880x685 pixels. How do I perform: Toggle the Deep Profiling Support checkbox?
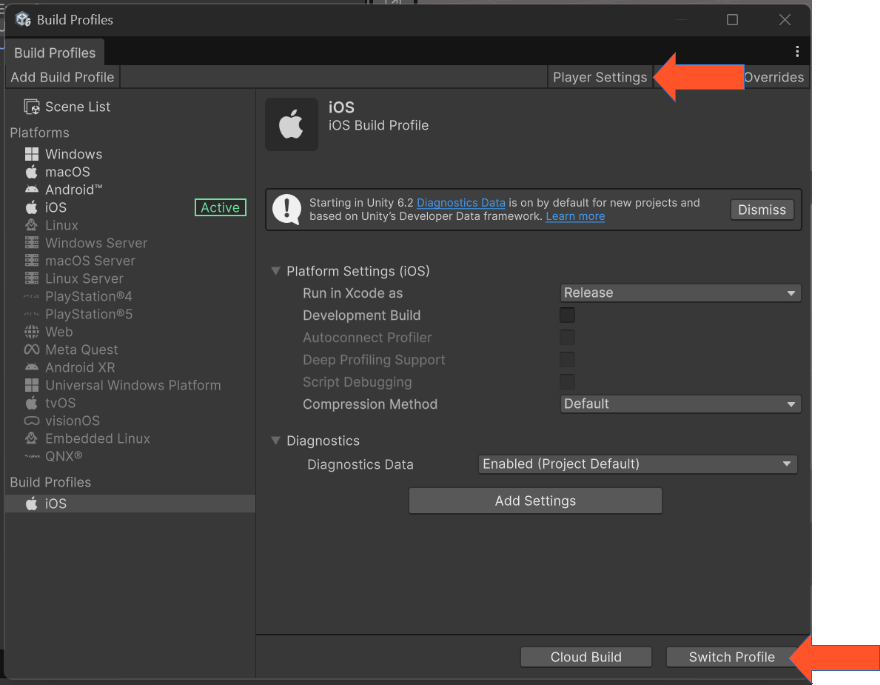click(x=567, y=360)
